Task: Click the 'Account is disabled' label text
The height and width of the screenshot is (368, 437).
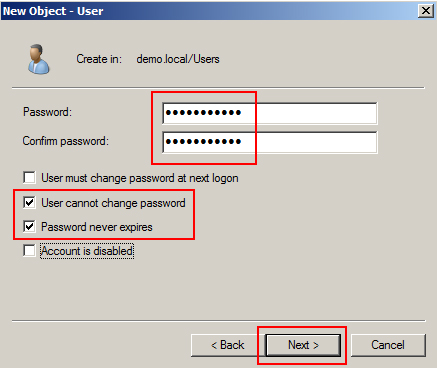Action: coord(87,251)
